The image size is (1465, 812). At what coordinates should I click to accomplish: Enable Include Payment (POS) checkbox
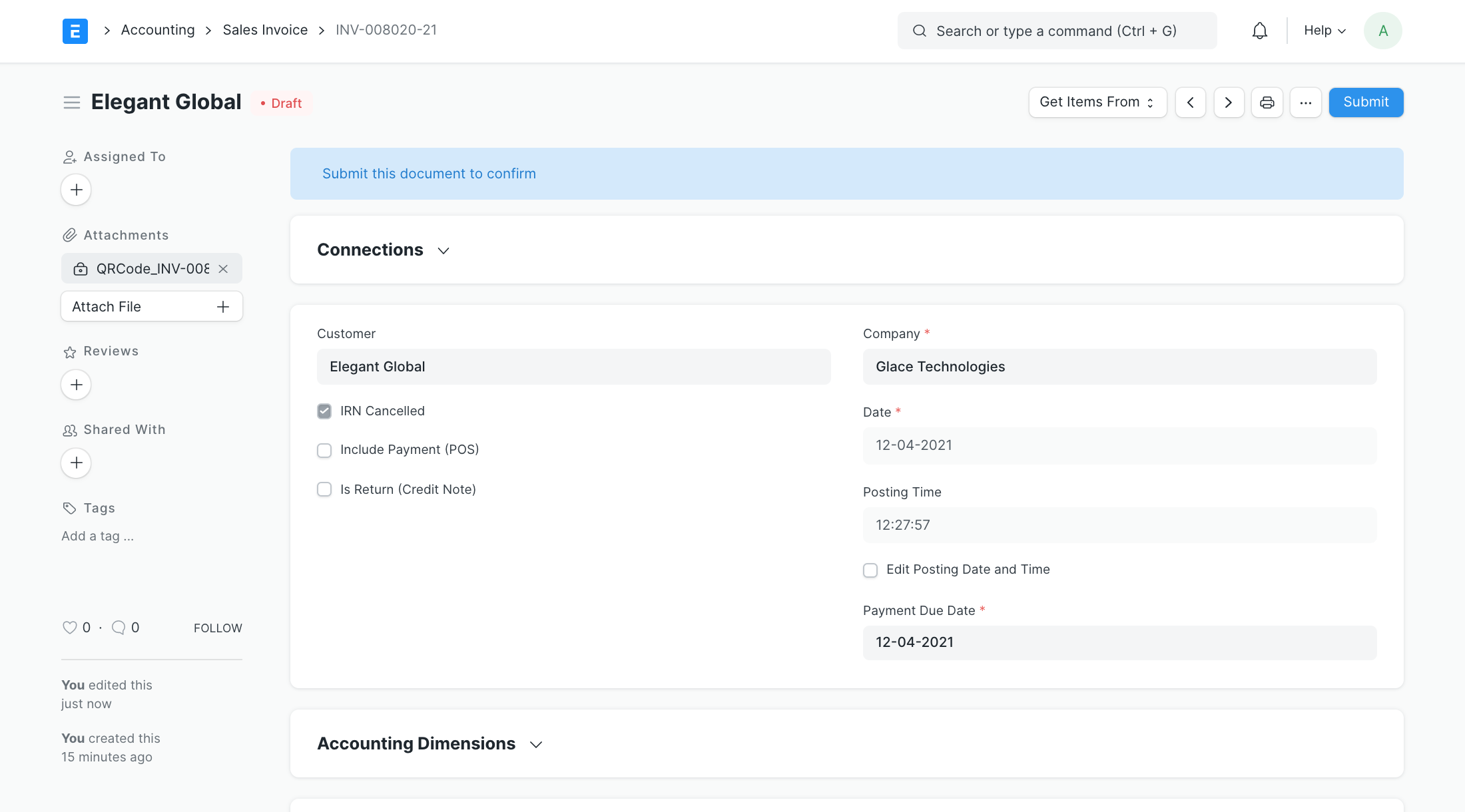pos(324,451)
